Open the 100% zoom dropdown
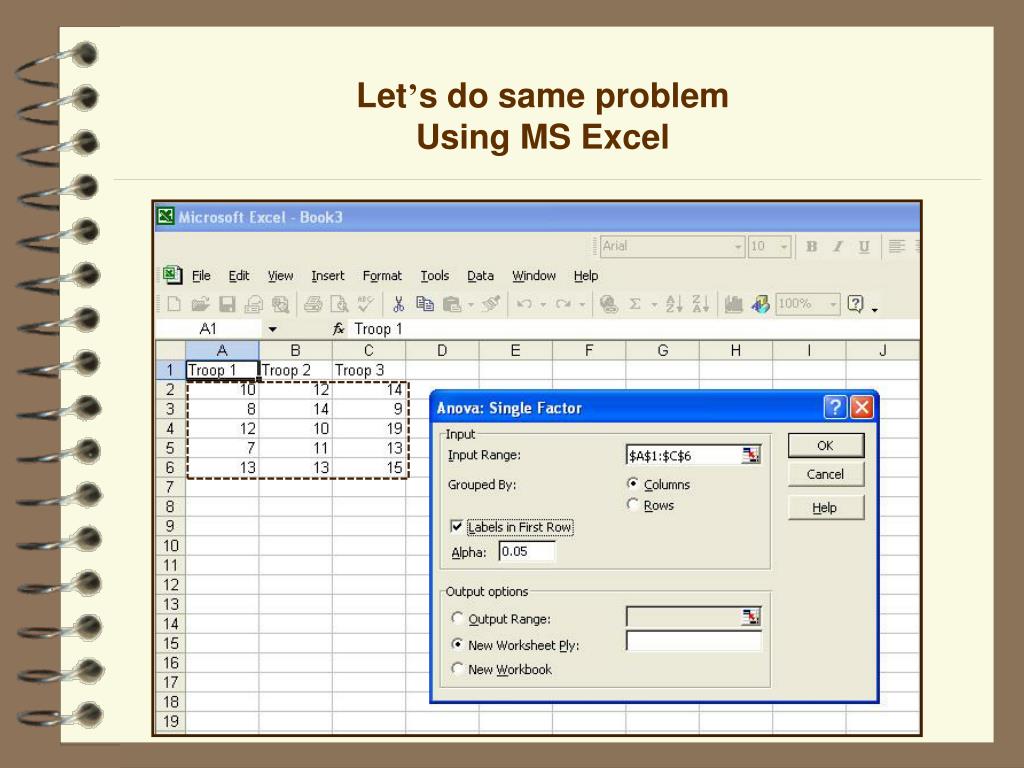This screenshot has width=1024, height=768. point(833,304)
